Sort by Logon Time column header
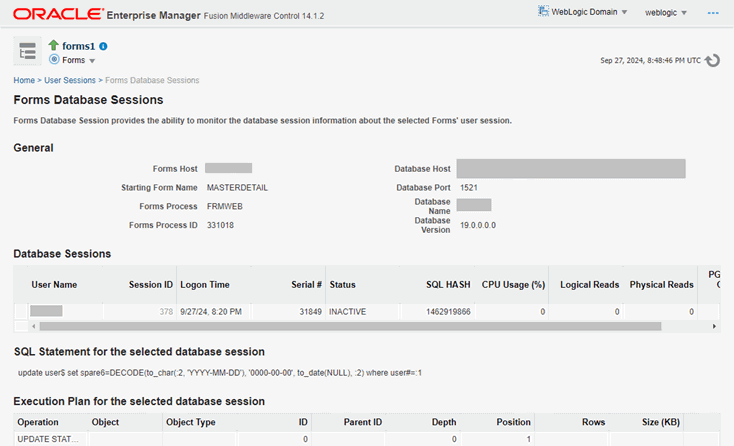This screenshot has height=446, width=734. coord(205,285)
